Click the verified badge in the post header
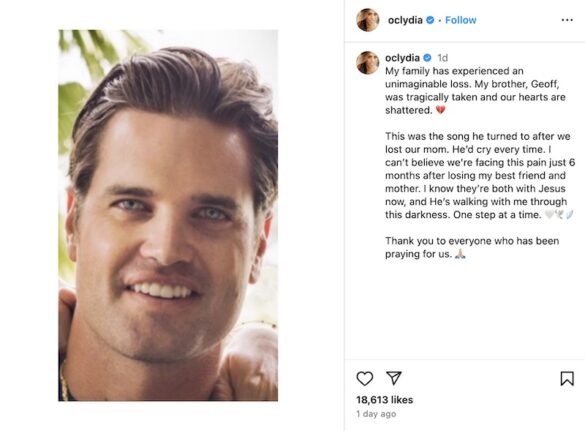The height and width of the screenshot is (431, 585). pyautogui.click(x=430, y=20)
